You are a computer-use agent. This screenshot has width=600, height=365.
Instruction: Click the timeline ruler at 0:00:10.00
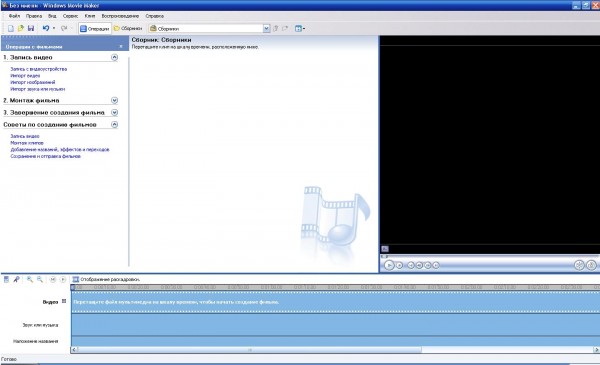[x=105, y=287]
